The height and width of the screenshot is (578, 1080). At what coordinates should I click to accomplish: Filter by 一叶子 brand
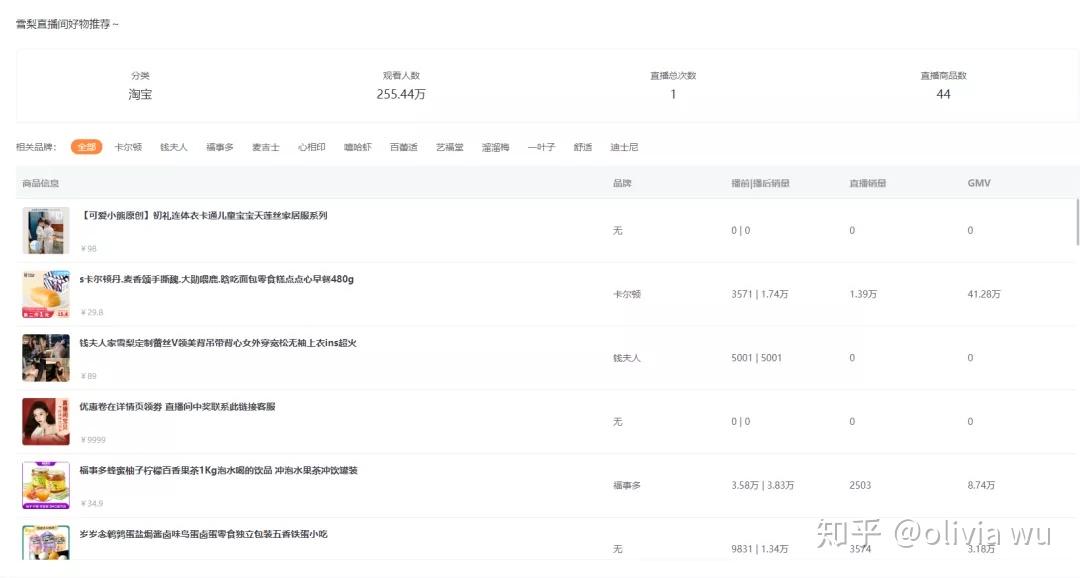tap(540, 146)
